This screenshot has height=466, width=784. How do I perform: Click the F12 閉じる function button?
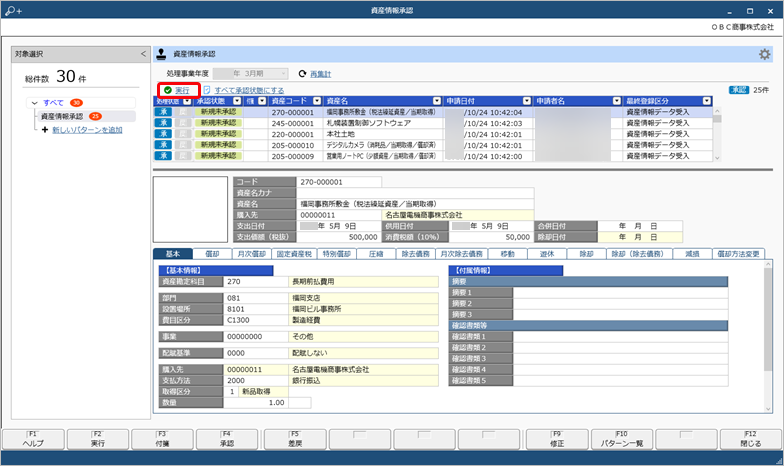[x=750, y=439]
